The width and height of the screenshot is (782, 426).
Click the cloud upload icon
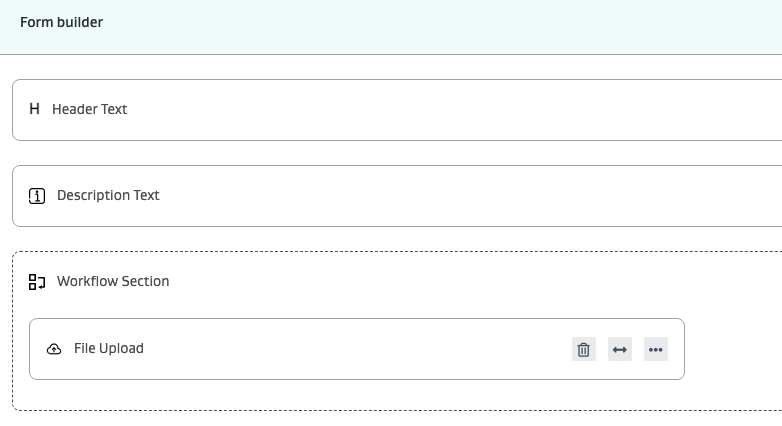pos(54,349)
